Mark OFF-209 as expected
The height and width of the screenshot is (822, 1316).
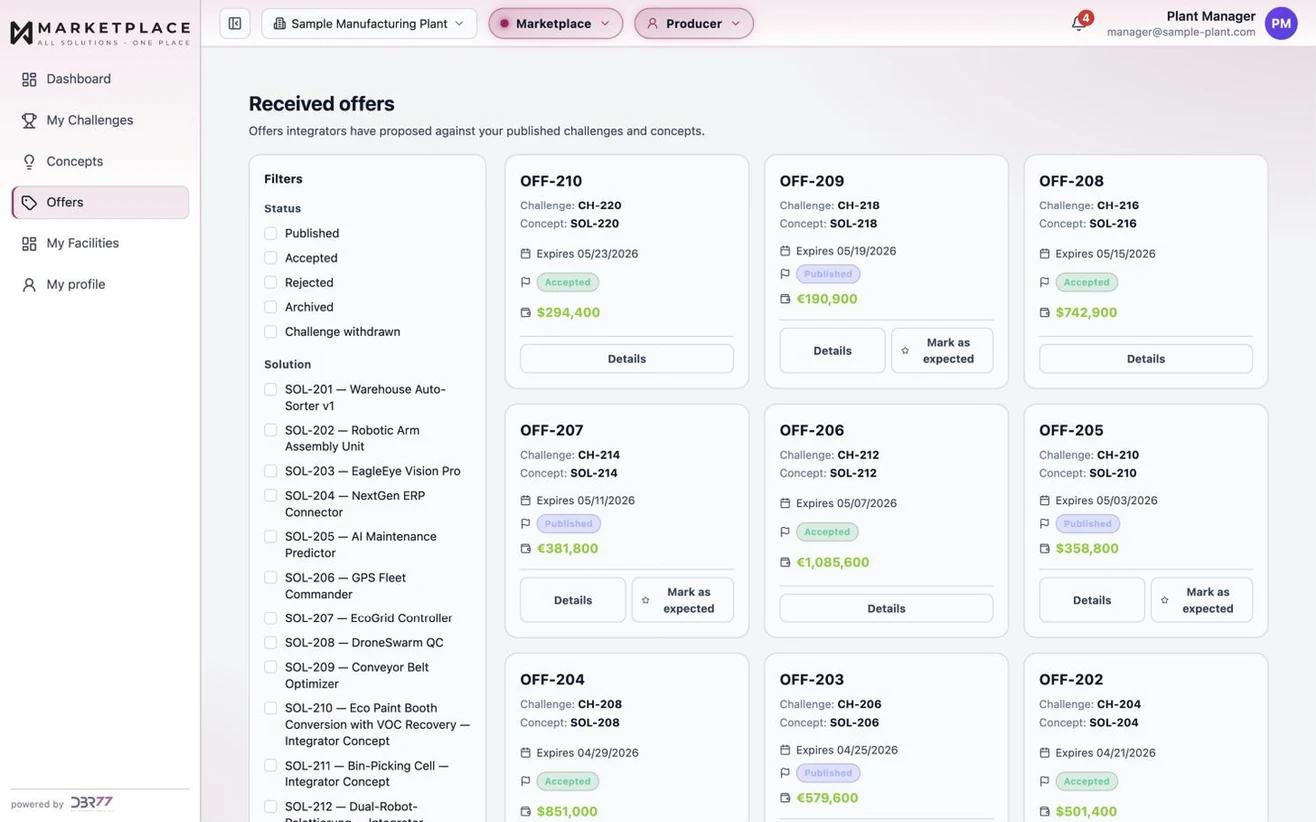(942, 350)
